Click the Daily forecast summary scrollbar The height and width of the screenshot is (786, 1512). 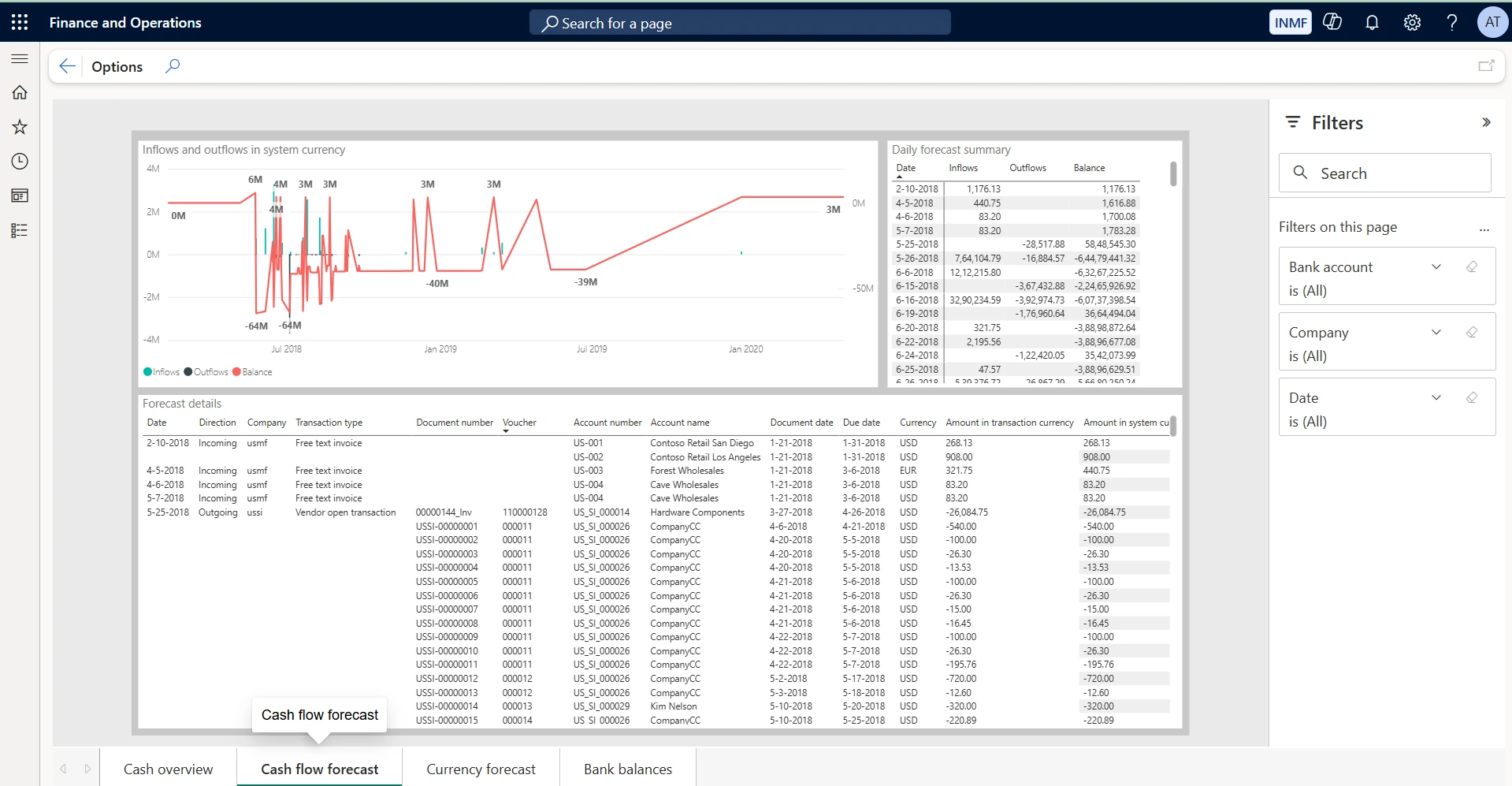click(1173, 173)
